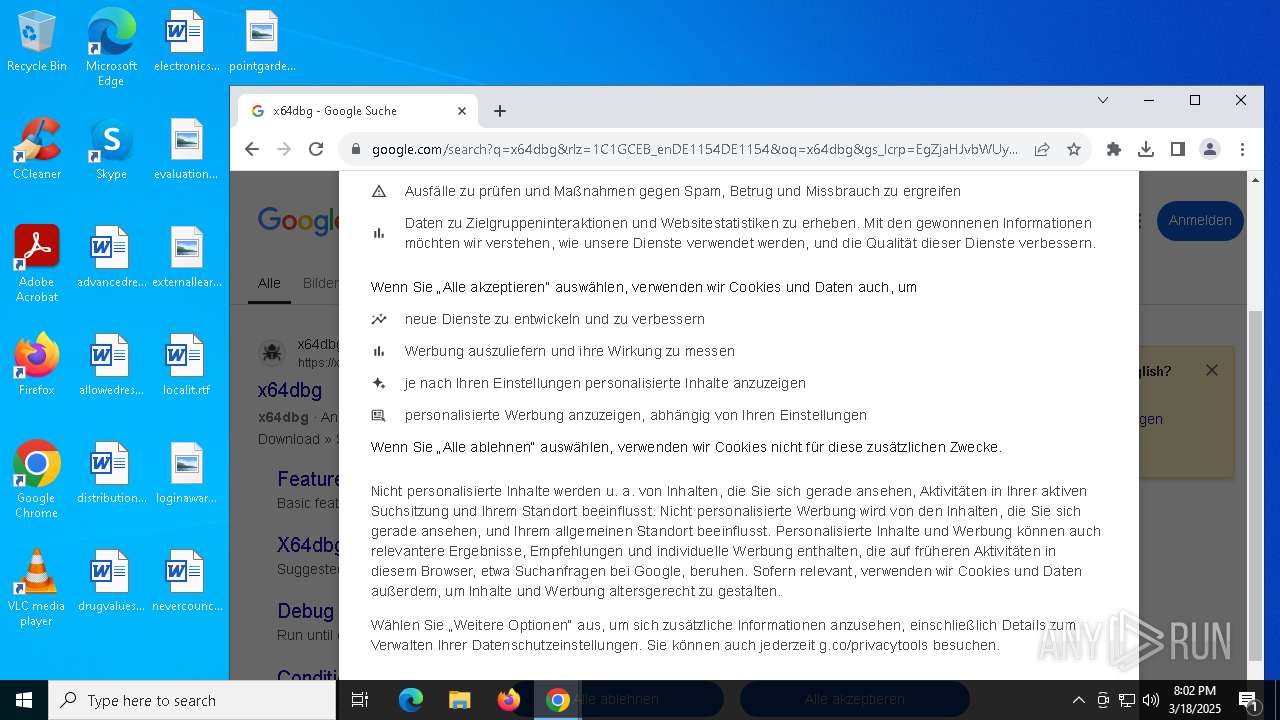Open the Chrome extensions puzzle icon

(x=1114, y=149)
